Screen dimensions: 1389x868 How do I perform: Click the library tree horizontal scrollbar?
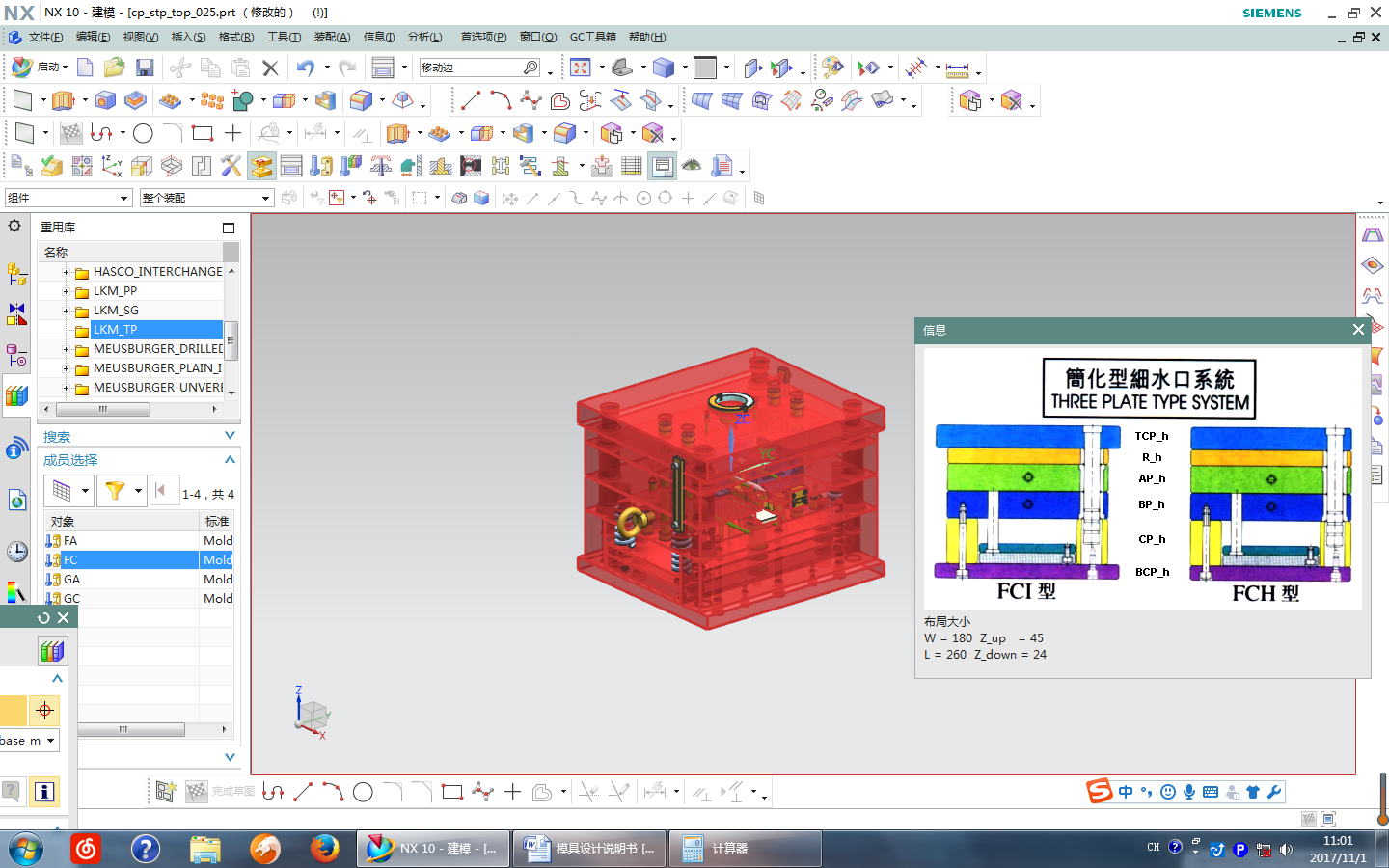102,409
